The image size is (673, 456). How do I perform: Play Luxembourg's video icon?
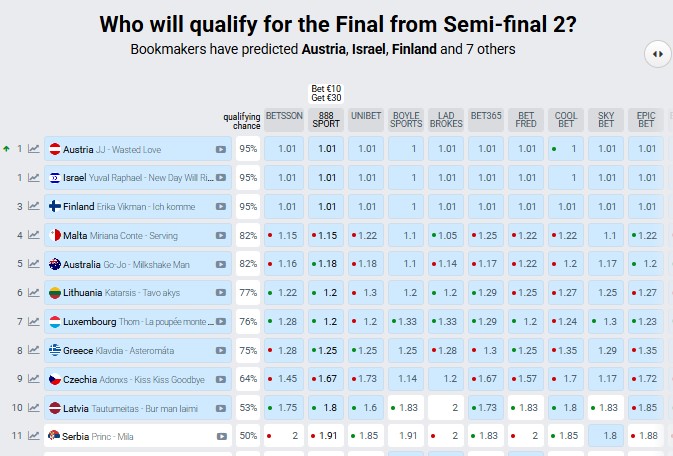[x=221, y=322]
